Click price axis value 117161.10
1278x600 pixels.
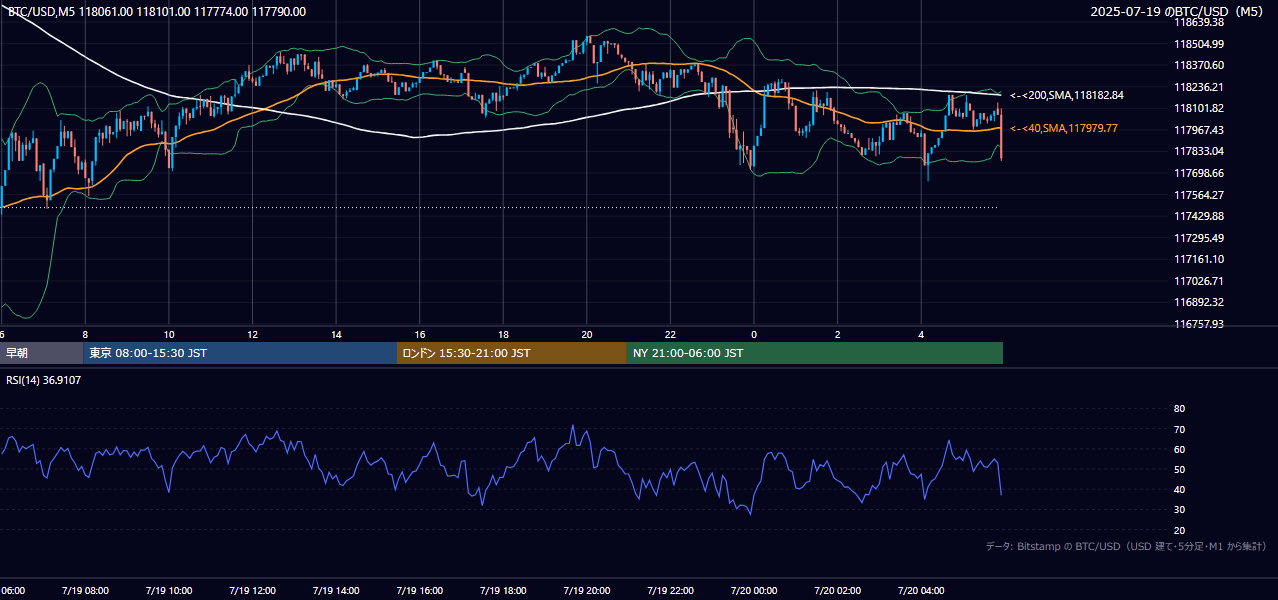coord(1200,259)
